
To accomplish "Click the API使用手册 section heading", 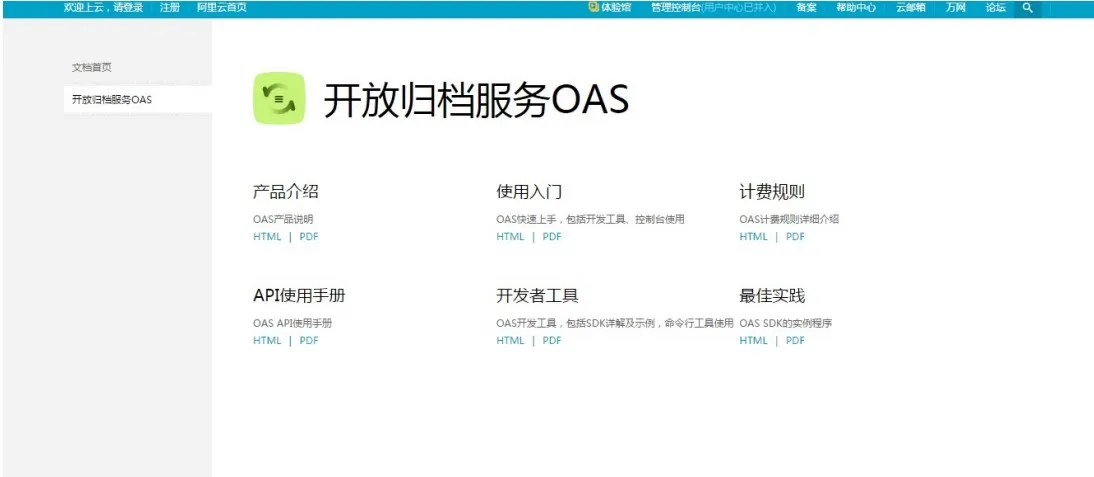I will pos(299,296).
